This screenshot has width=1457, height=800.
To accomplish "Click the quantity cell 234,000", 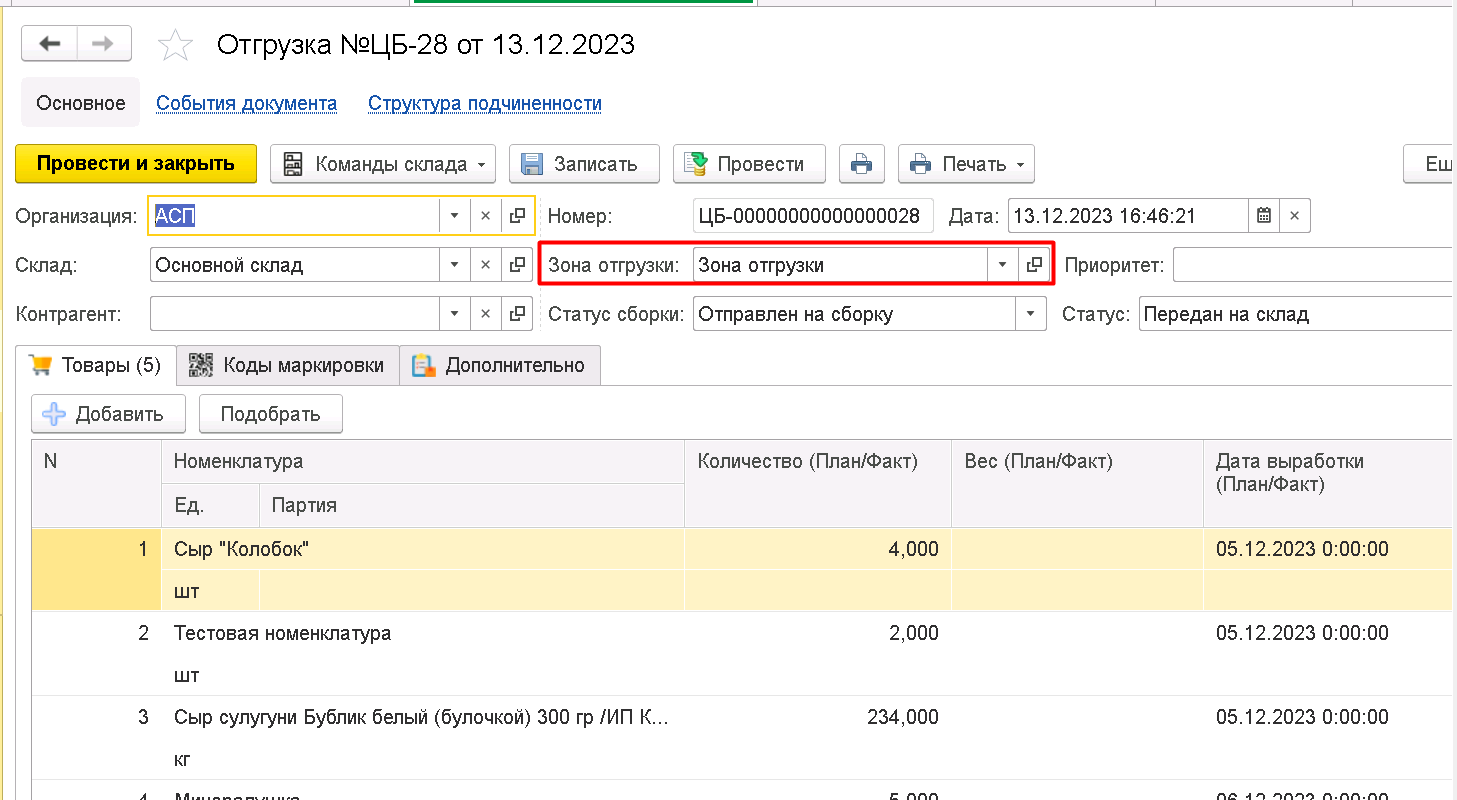I will pos(818,717).
